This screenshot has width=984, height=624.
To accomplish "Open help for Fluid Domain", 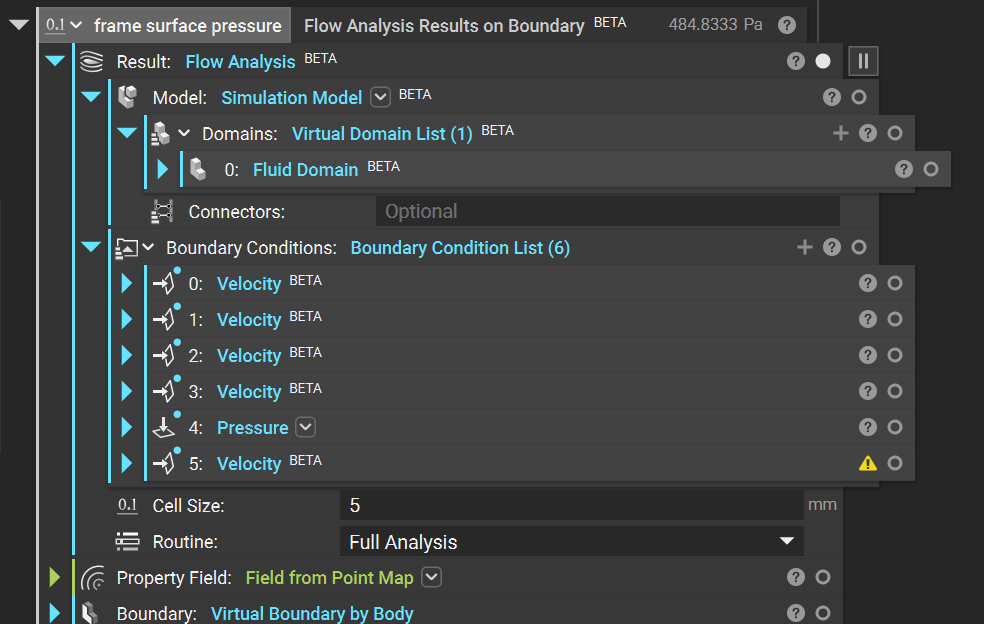I will [x=904, y=169].
